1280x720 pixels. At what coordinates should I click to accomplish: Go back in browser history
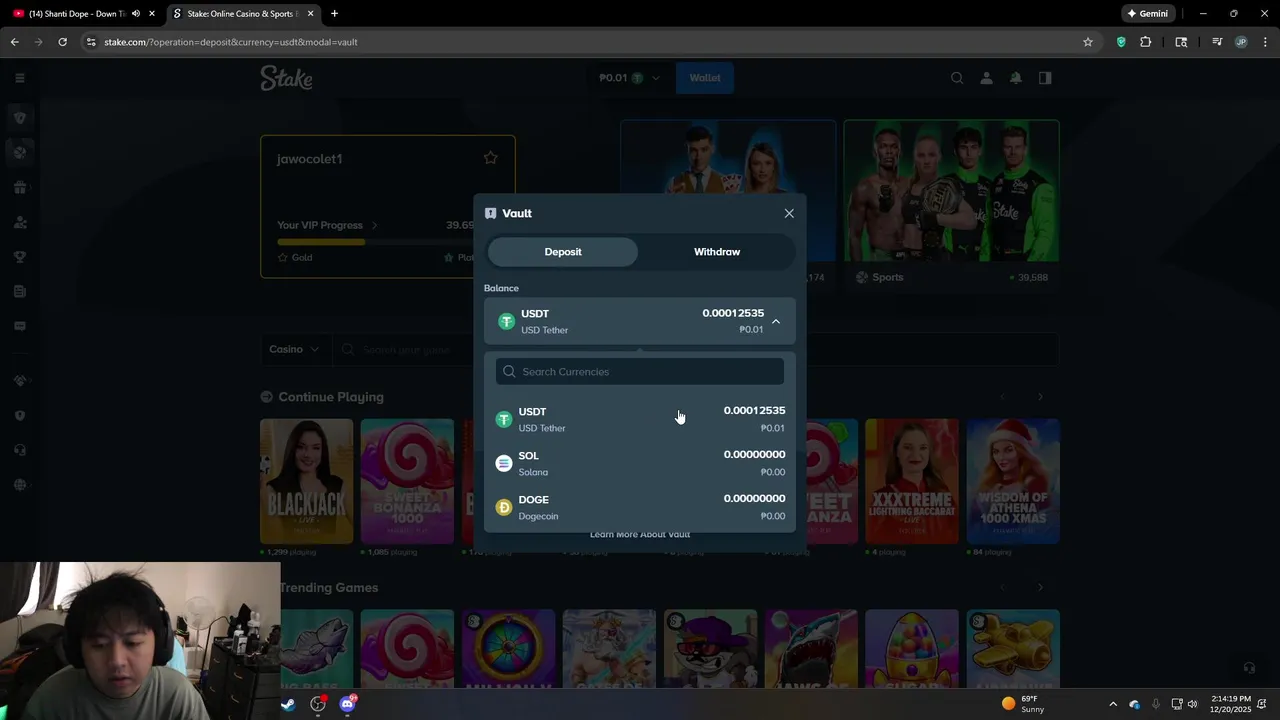point(15,42)
